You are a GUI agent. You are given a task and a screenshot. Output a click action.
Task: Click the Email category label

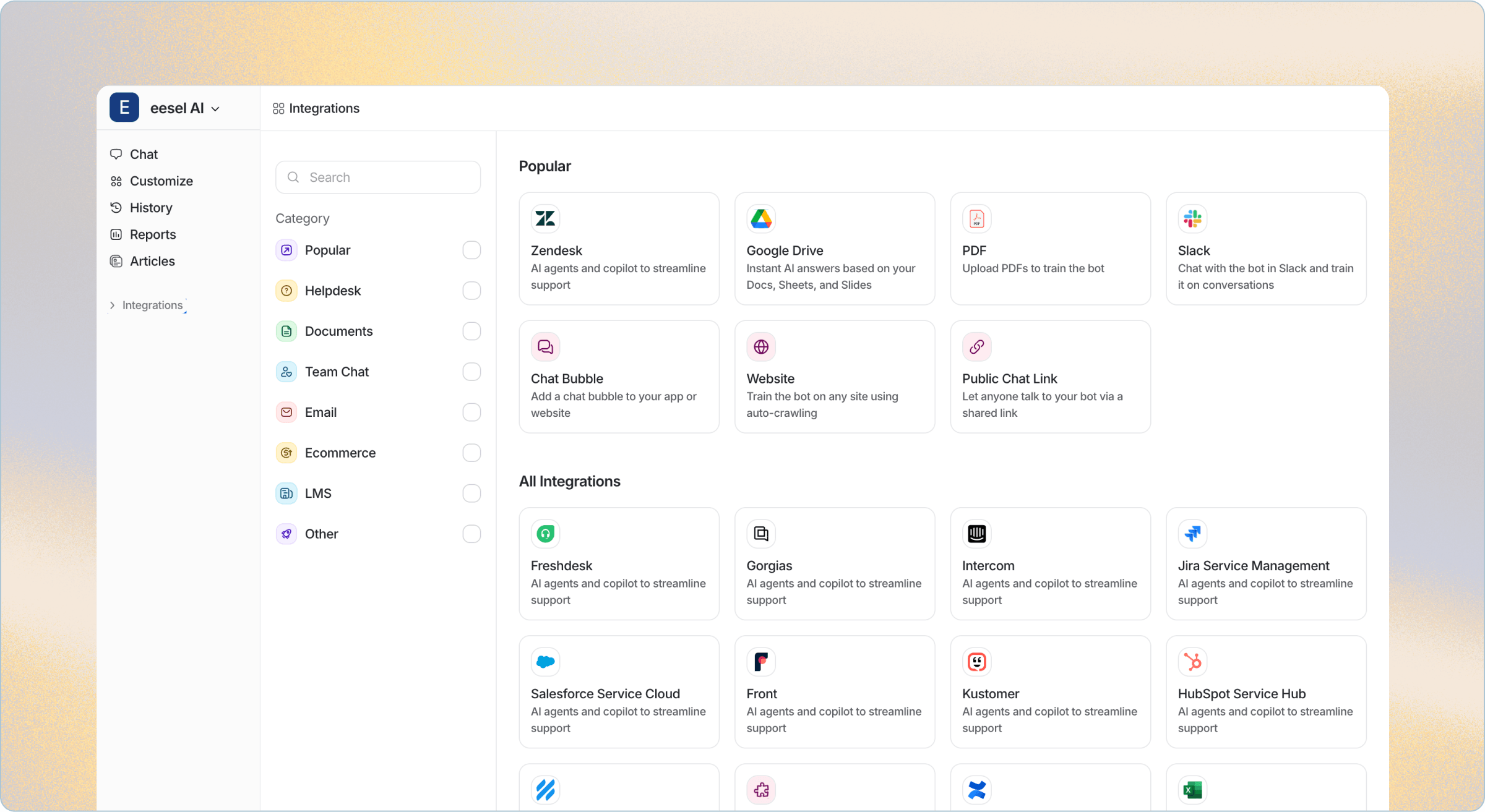click(321, 412)
